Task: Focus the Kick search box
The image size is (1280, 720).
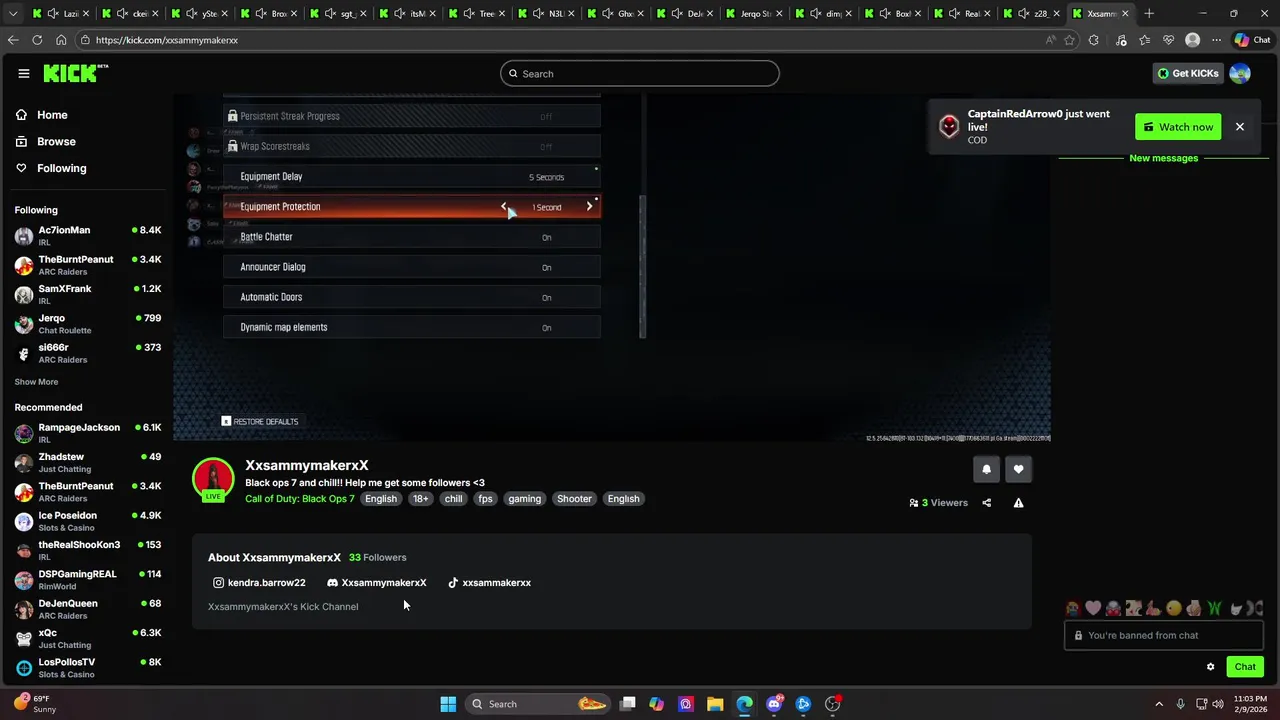Action: tap(640, 73)
